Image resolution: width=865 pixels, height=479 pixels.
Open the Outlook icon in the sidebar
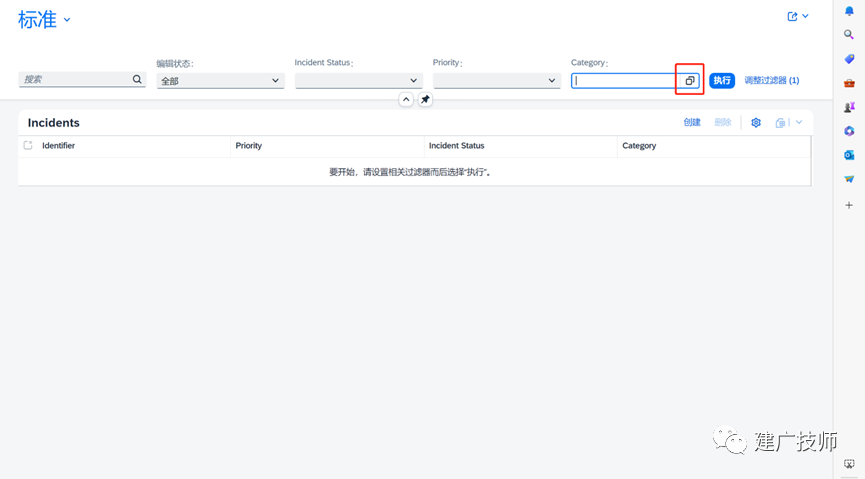849,156
